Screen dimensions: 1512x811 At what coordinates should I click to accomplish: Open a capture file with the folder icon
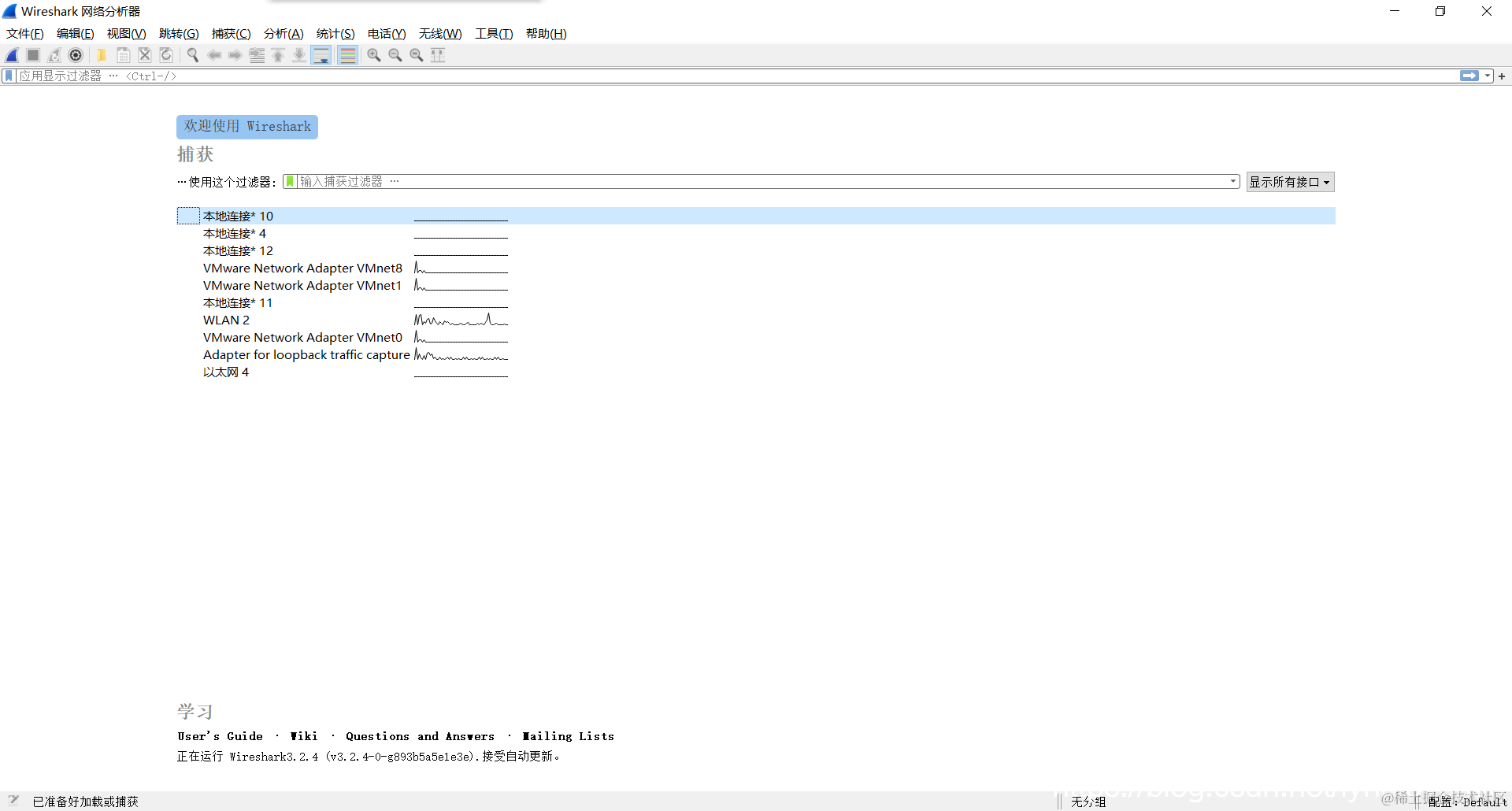coord(102,55)
